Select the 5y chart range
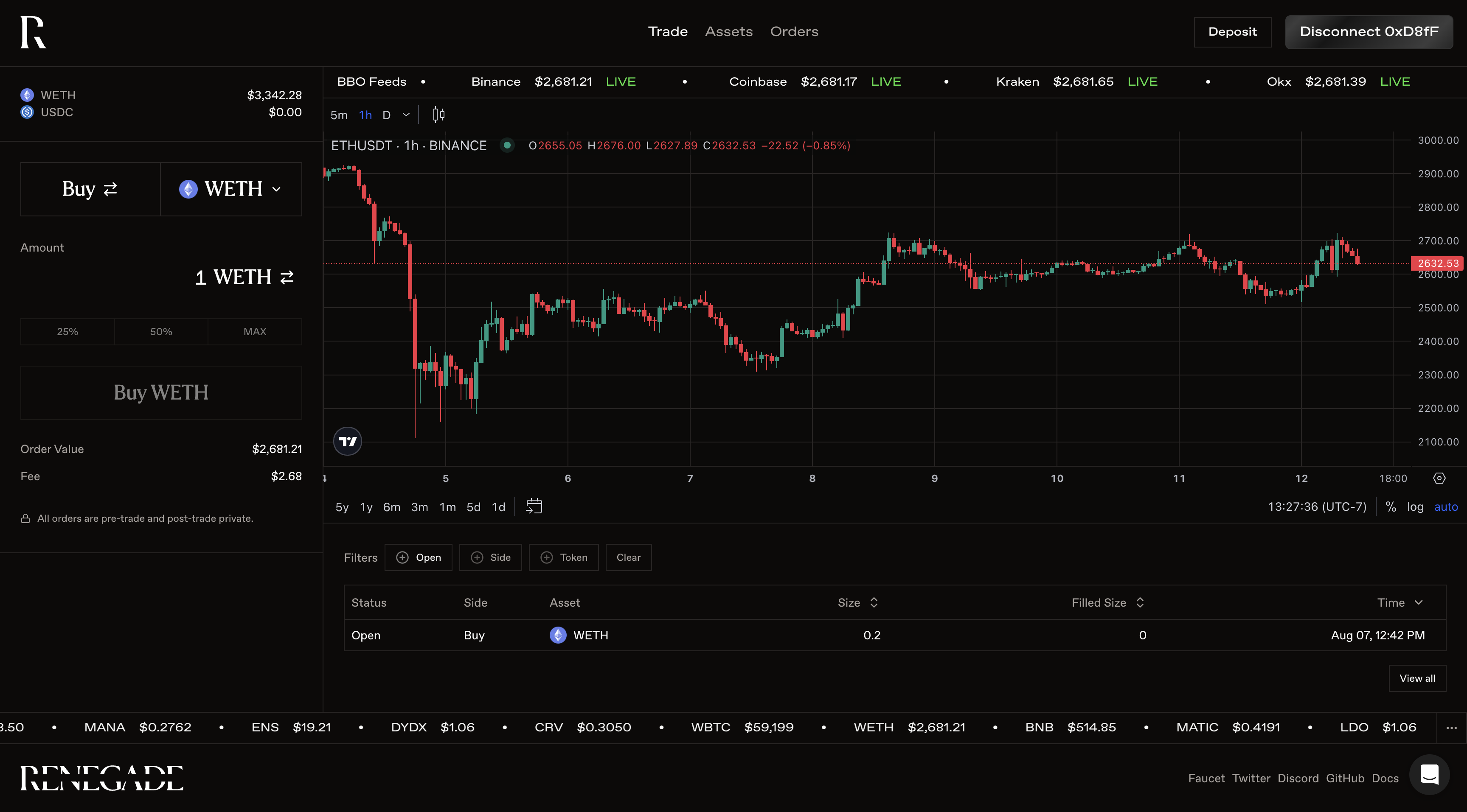Viewport: 1467px width, 812px height. click(342, 507)
